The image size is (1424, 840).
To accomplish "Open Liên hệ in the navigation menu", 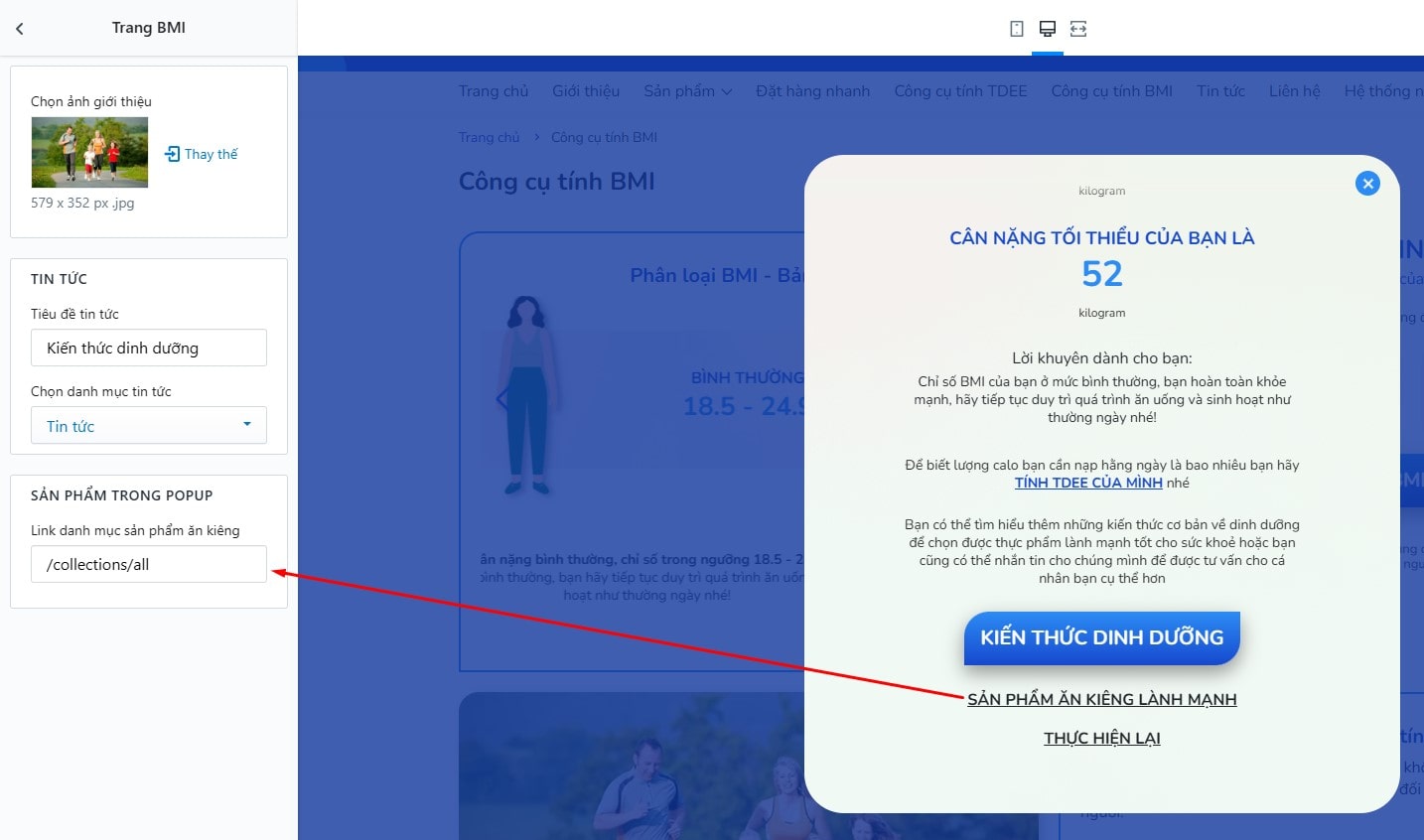I will [1295, 91].
